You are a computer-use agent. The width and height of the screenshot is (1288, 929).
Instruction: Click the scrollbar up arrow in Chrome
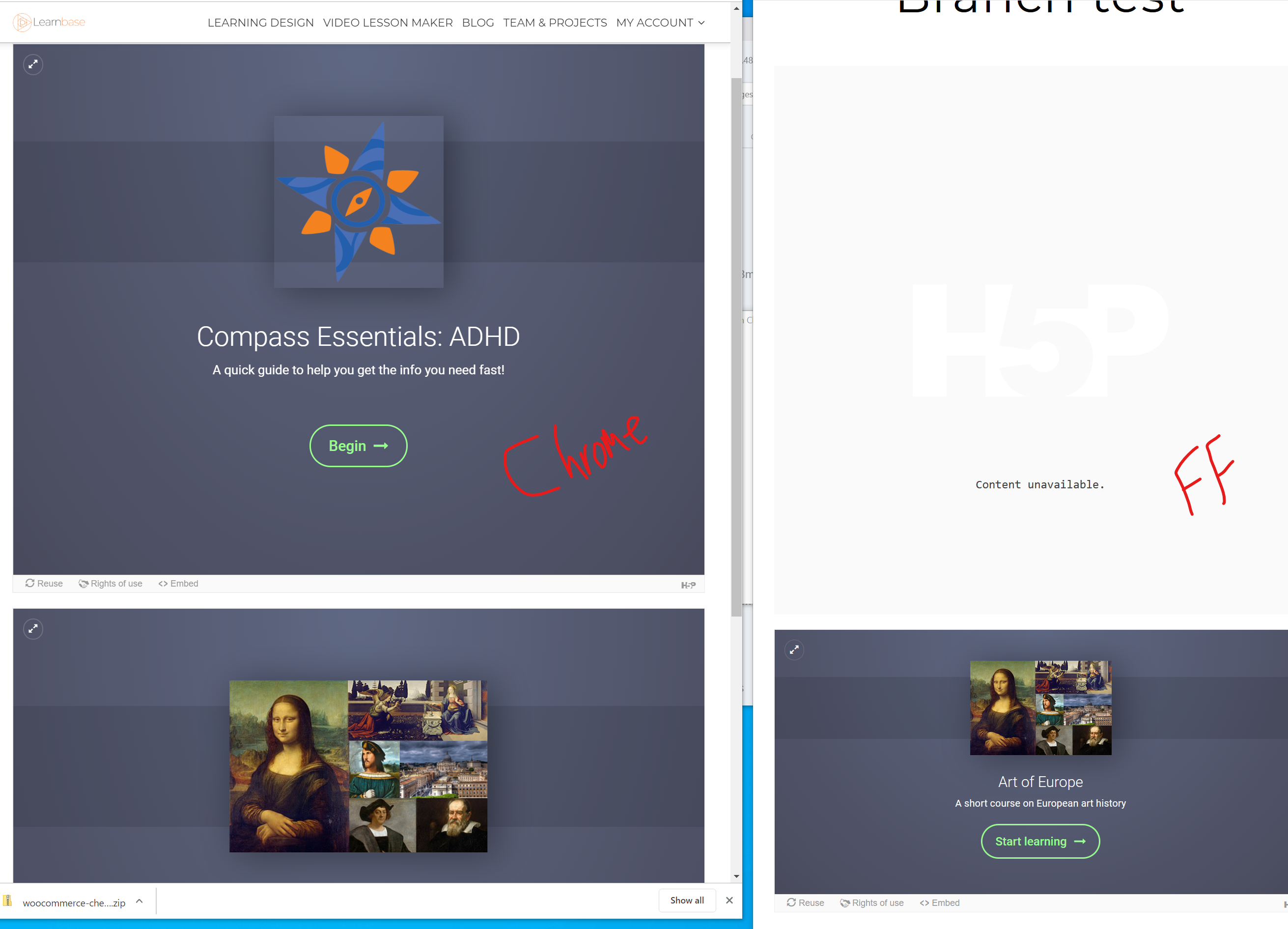pos(736,8)
